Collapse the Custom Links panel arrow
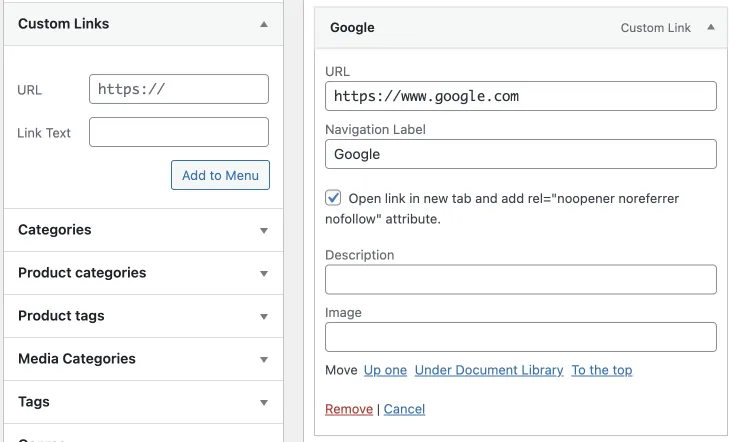 [264, 24]
